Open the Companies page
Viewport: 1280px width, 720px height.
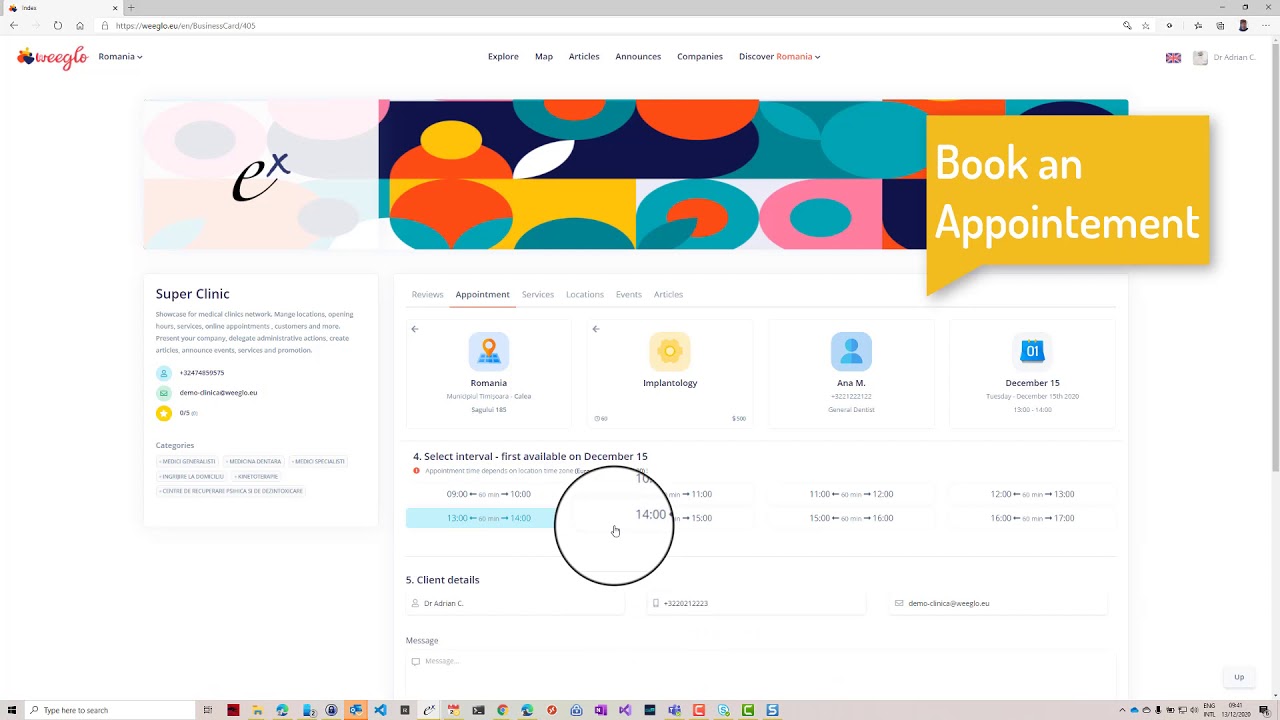700,57
